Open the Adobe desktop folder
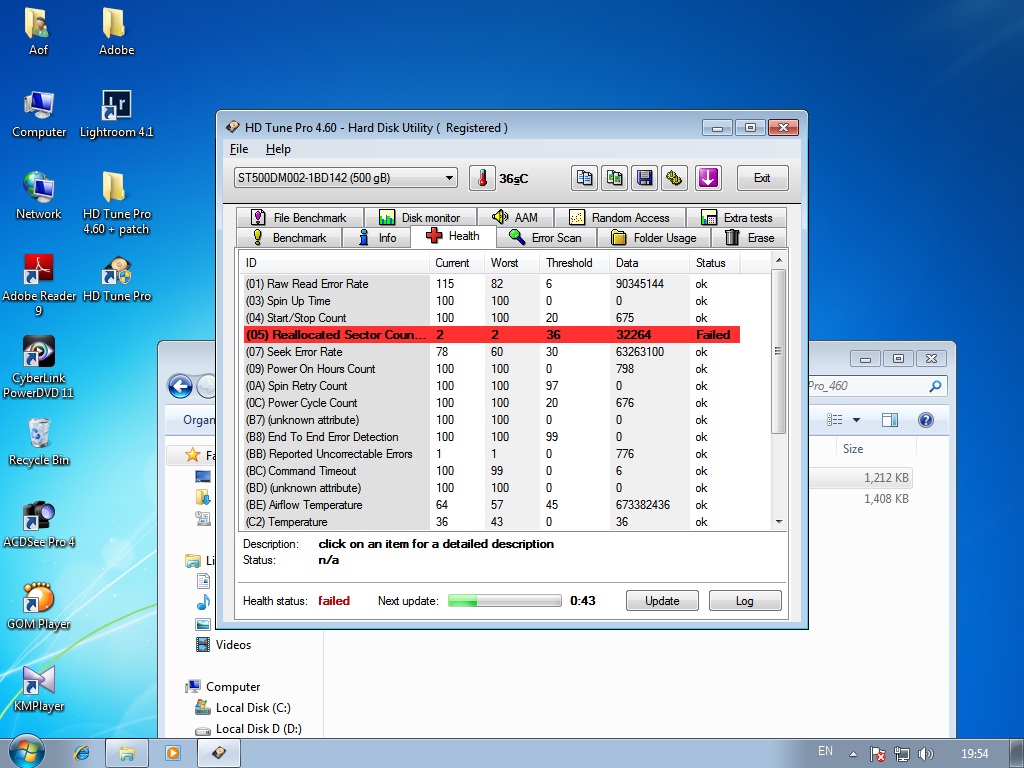 pyautogui.click(x=116, y=31)
